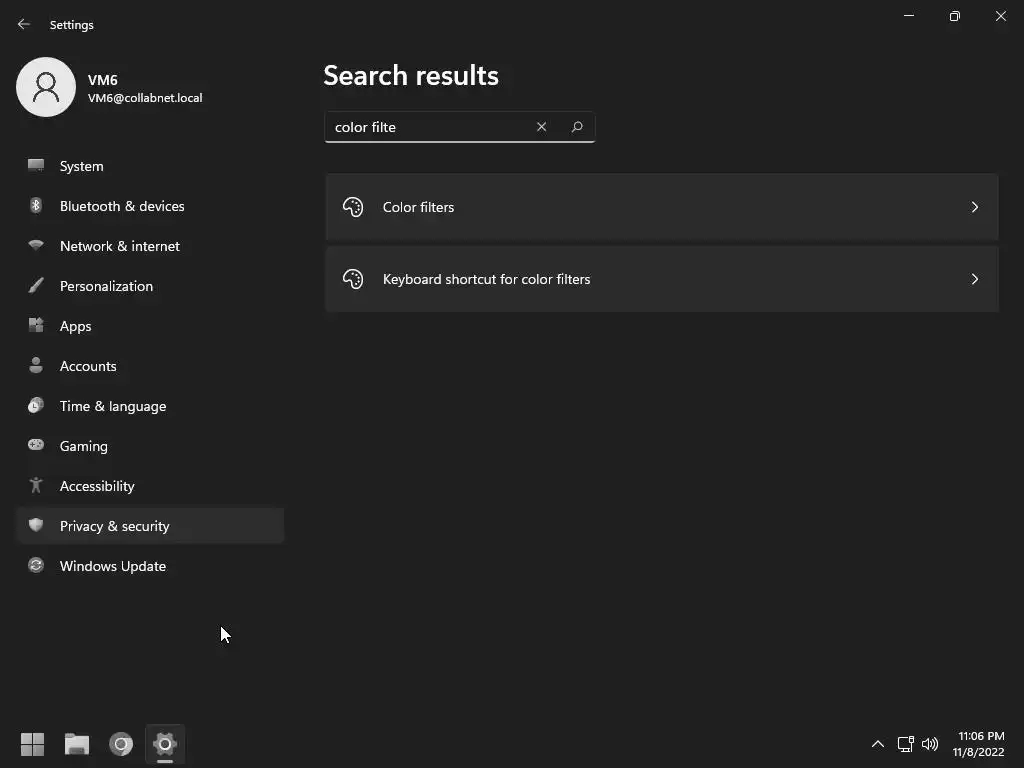Screen dimensions: 1024x768
Task: Navigate to Windows Update
Action: tap(112, 566)
